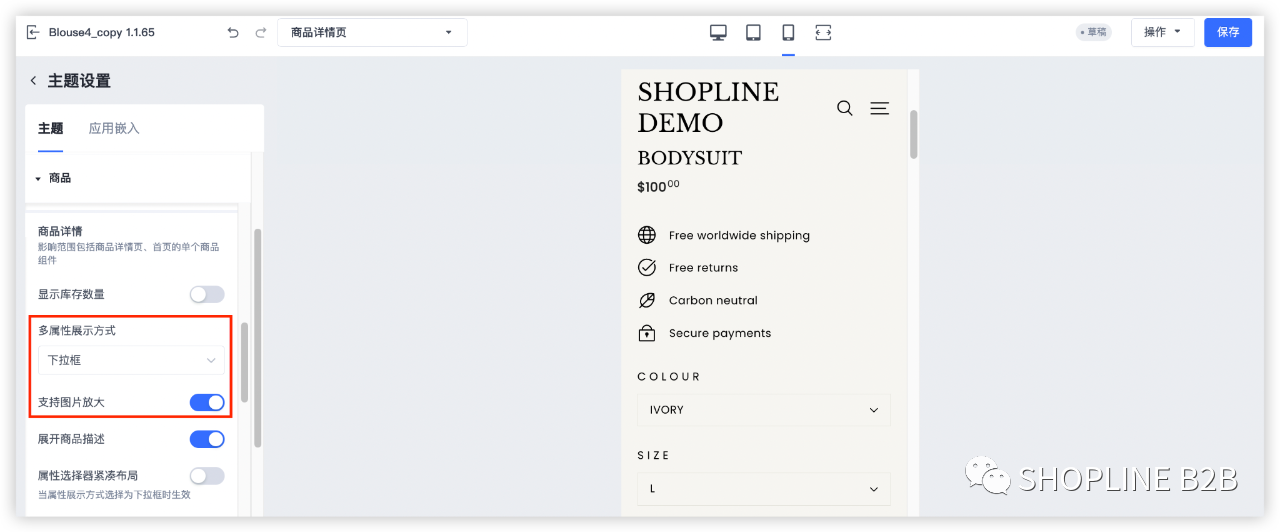Redo the last change
The image size is (1280, 532).
(x=261, y=32)
